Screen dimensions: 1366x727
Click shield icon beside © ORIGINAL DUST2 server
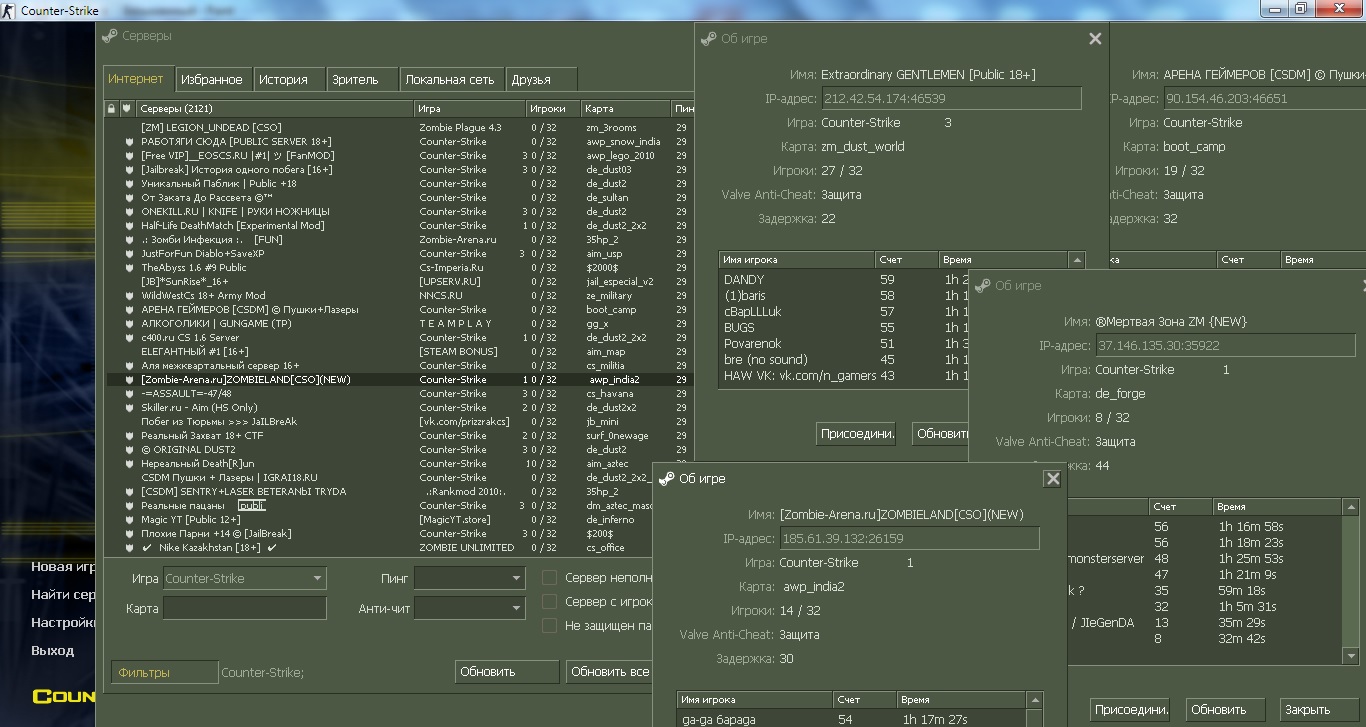point(129,450)
